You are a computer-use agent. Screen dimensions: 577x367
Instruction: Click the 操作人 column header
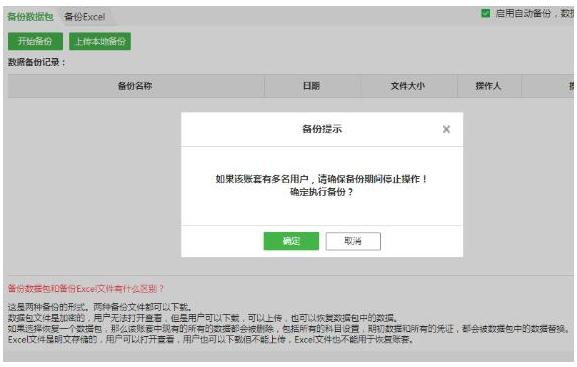point(488,86)
